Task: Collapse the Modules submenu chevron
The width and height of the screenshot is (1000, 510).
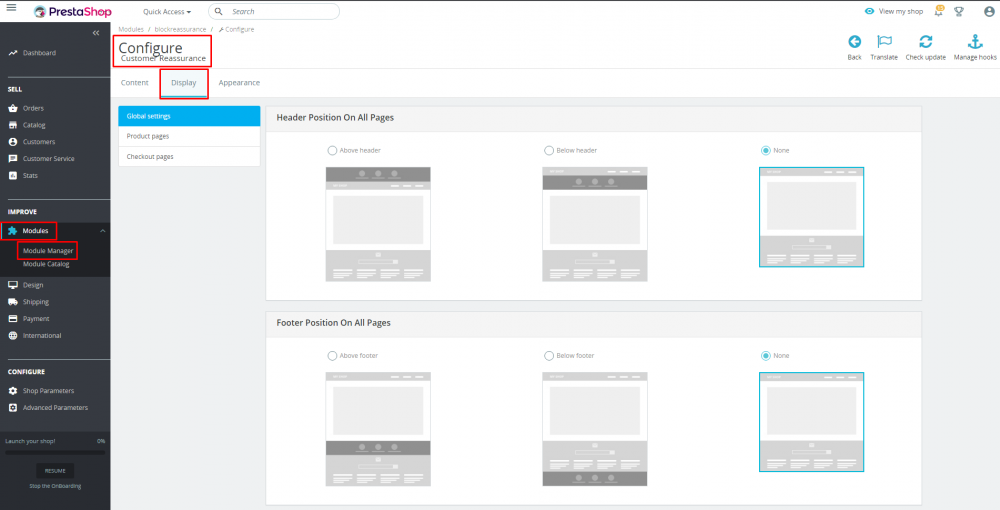Action: click(103, 231)
